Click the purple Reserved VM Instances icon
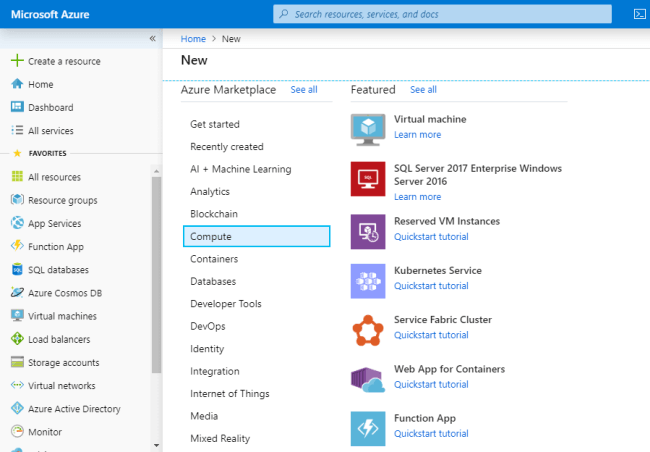Image resolution: width=650 pixels, height=452 pixels. (368, 232)
